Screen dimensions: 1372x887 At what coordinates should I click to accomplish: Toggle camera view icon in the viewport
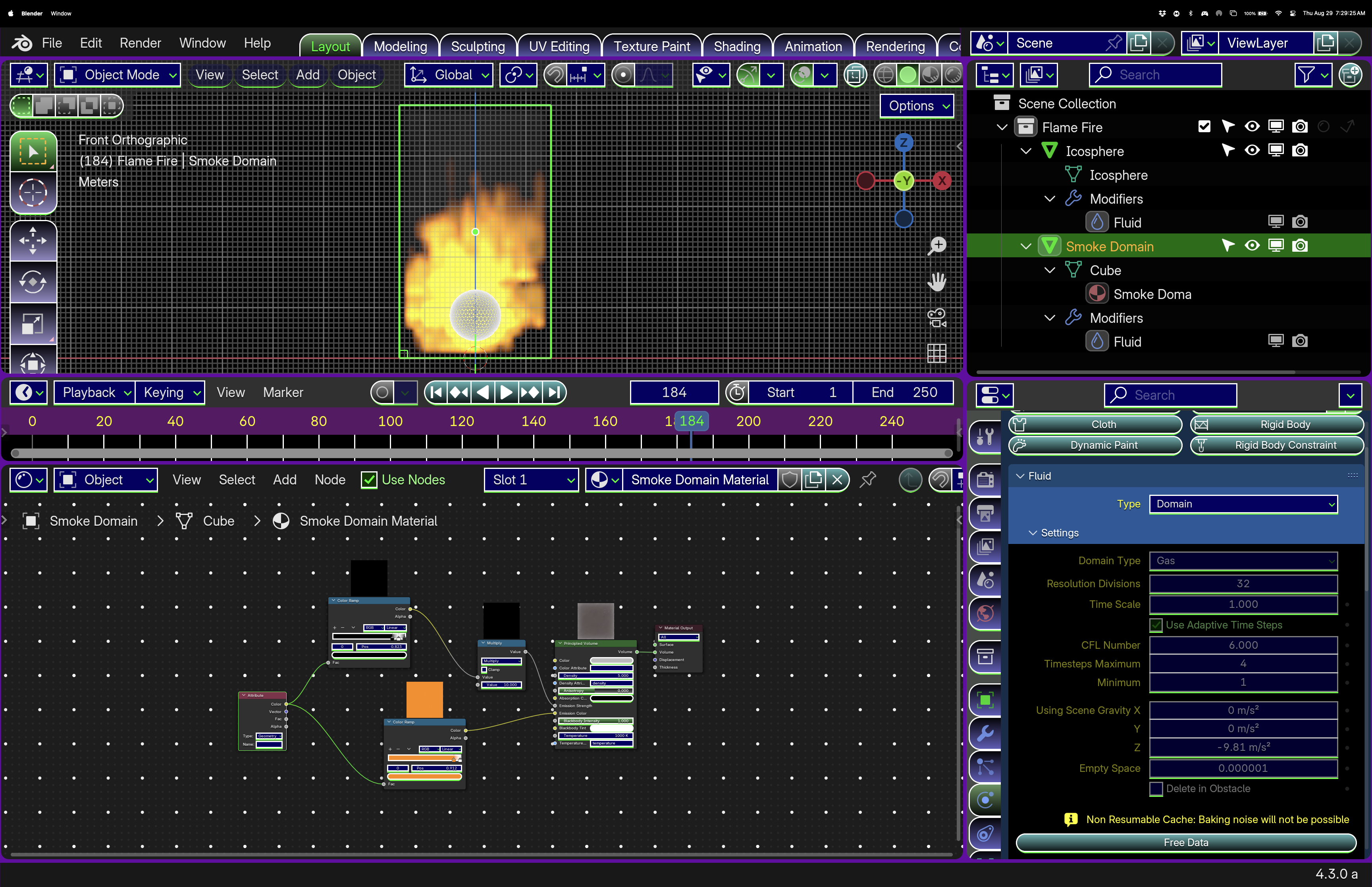coord(937,317)
